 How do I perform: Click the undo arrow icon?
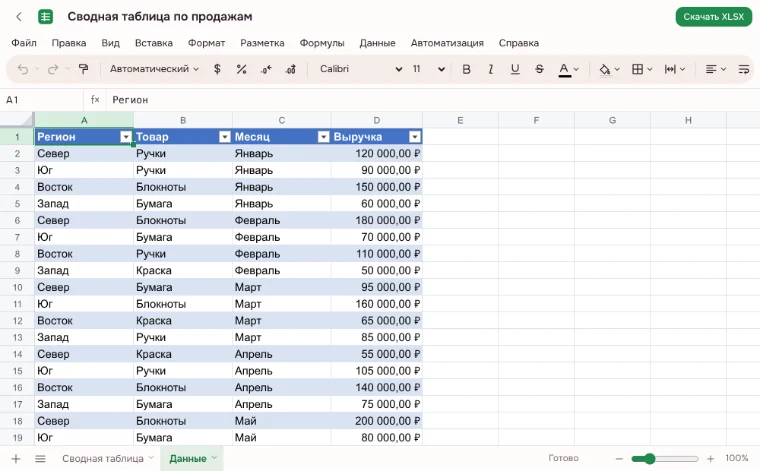tap(23, 69)
